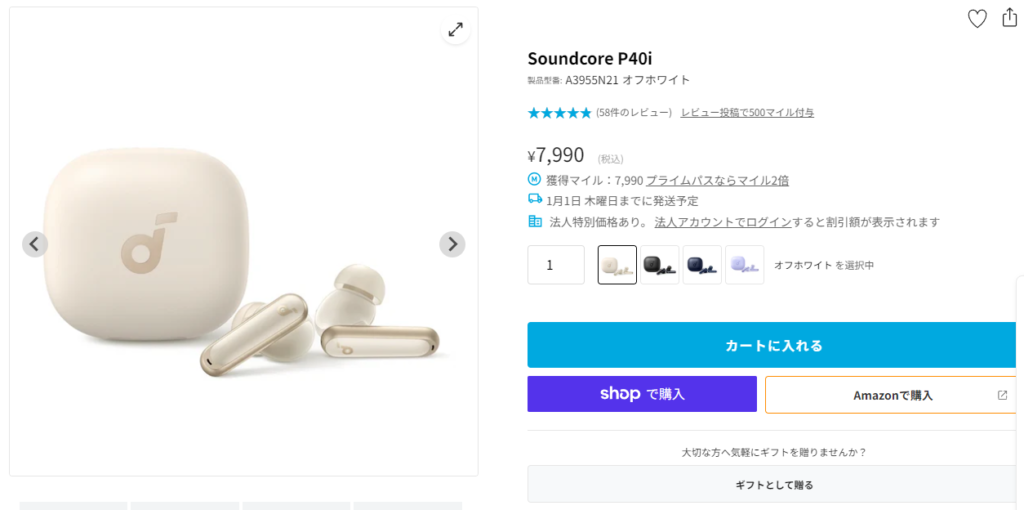This screenshot has height=510, width=1024.
Task: Select the off-white color option
Action: pos(617,265)
